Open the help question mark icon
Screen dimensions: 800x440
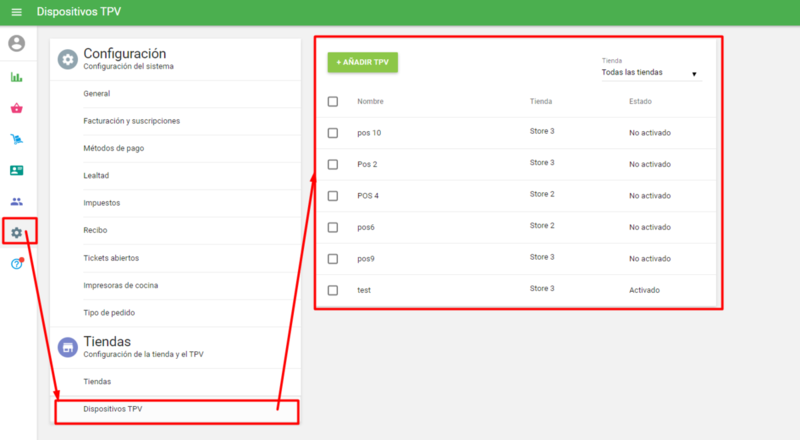pos(16,264)
